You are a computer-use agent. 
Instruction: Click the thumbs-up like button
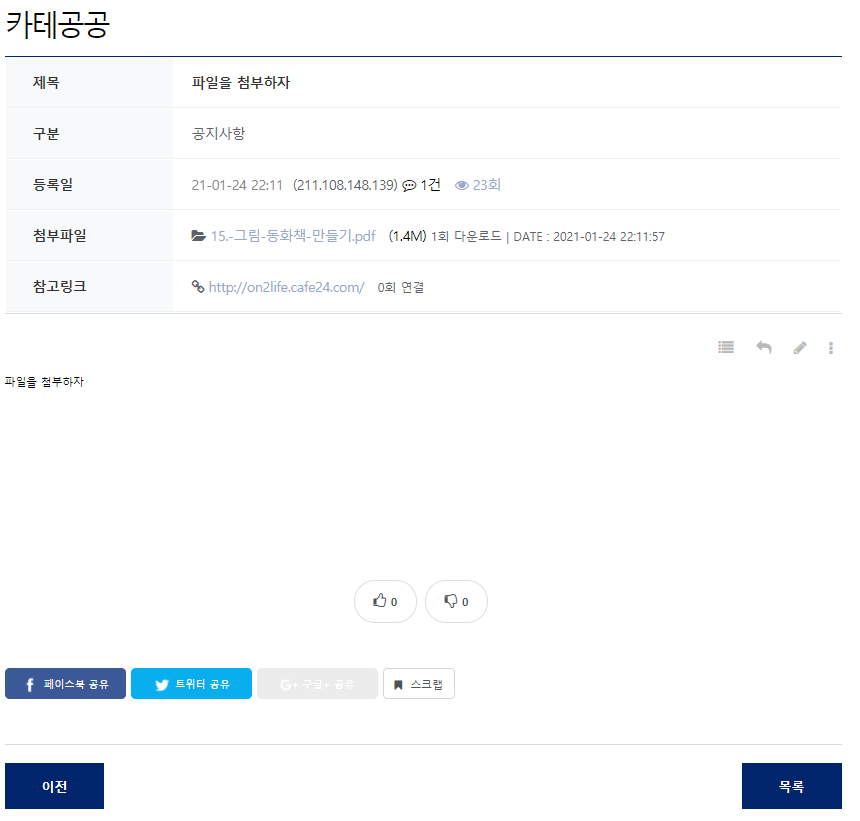point(385,601)
